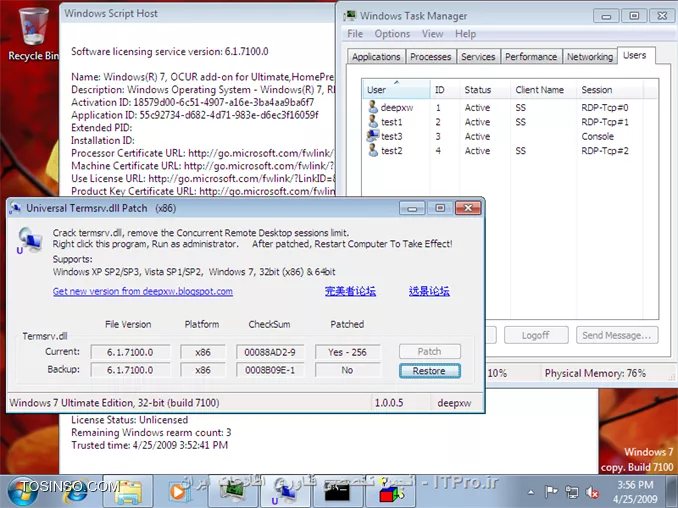
Task: Open the Recycle Bin desktop icon
Action: [33, 34]
